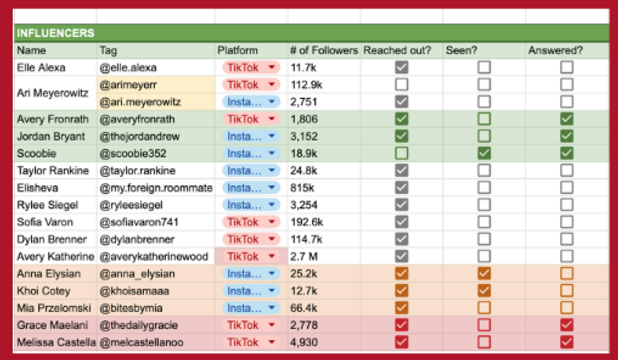Open platform dropdown for Grace Maelani
618x360 pixels.
coord(251,325)
